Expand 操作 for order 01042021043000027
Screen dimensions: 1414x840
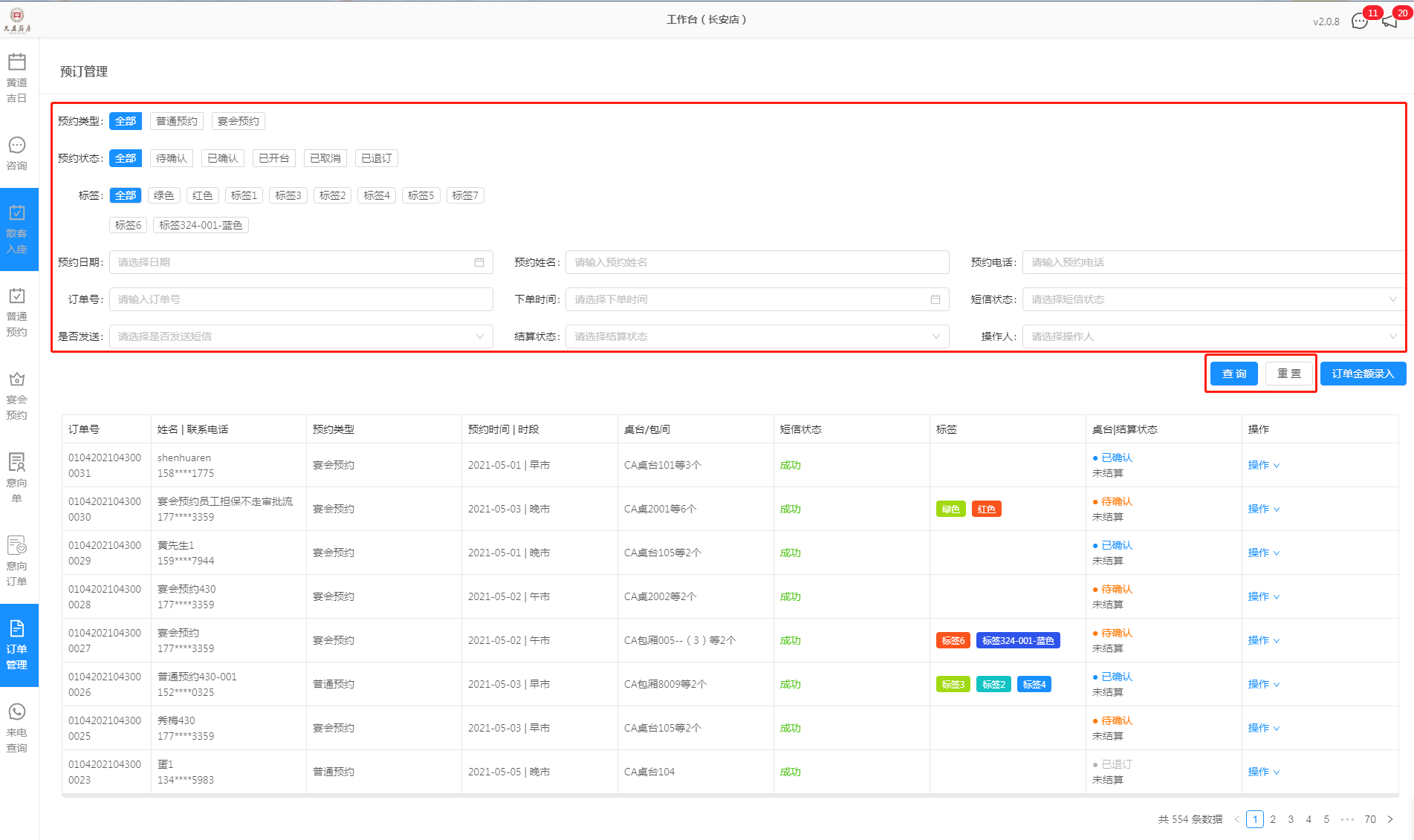click(x=1264, y=640)
